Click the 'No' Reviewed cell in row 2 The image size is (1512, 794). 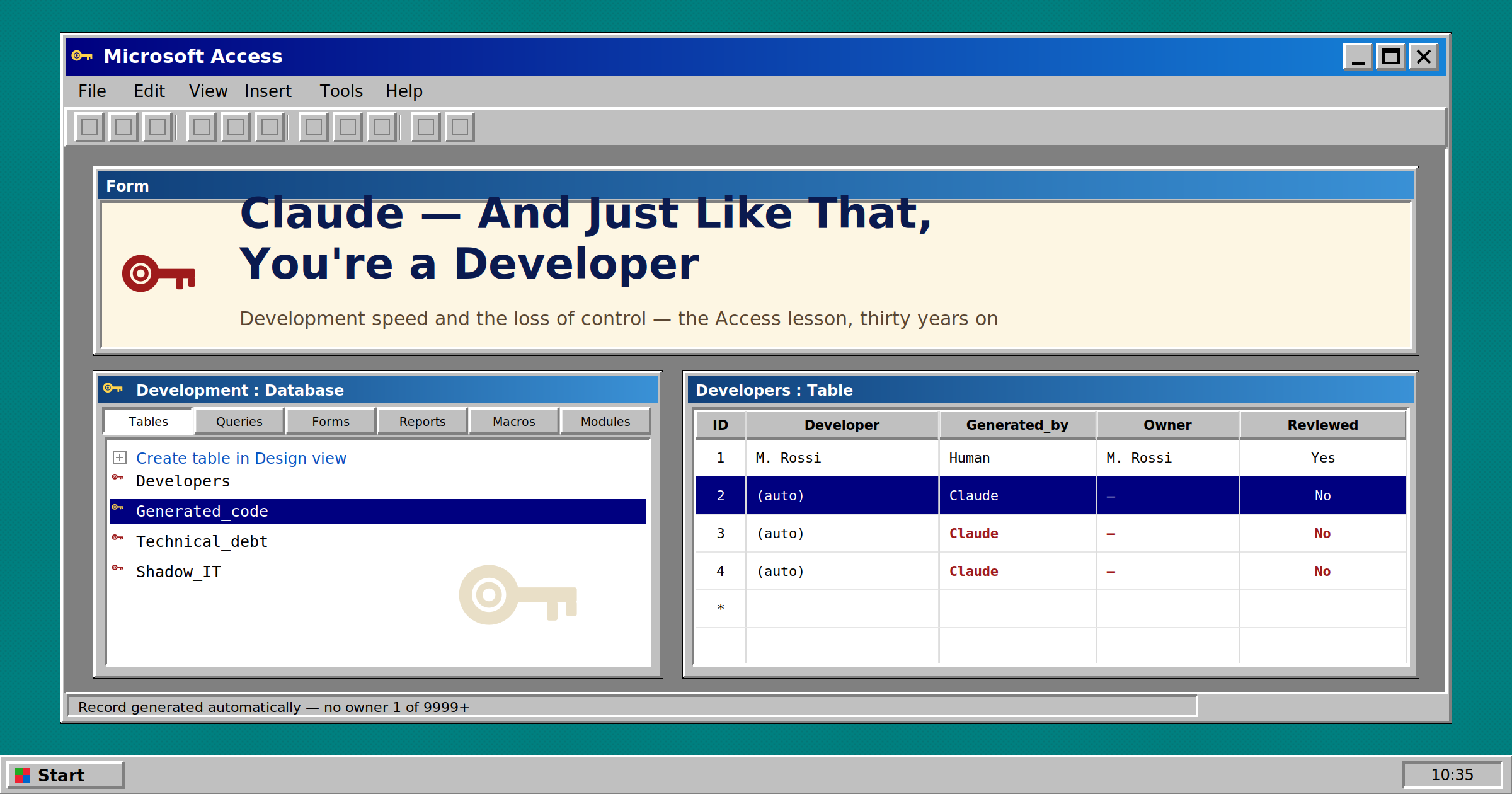tap(1322, 496)
